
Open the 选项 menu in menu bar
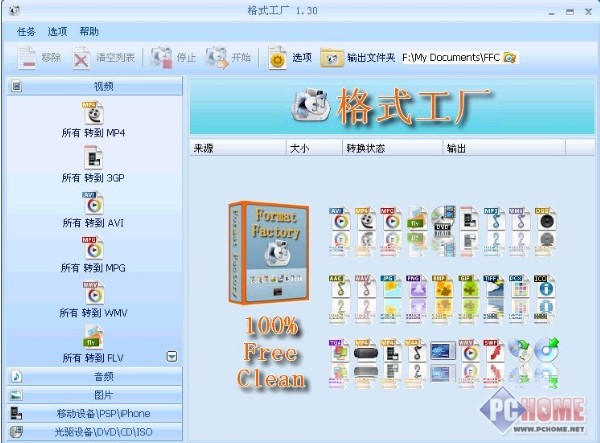click(57, 31)
